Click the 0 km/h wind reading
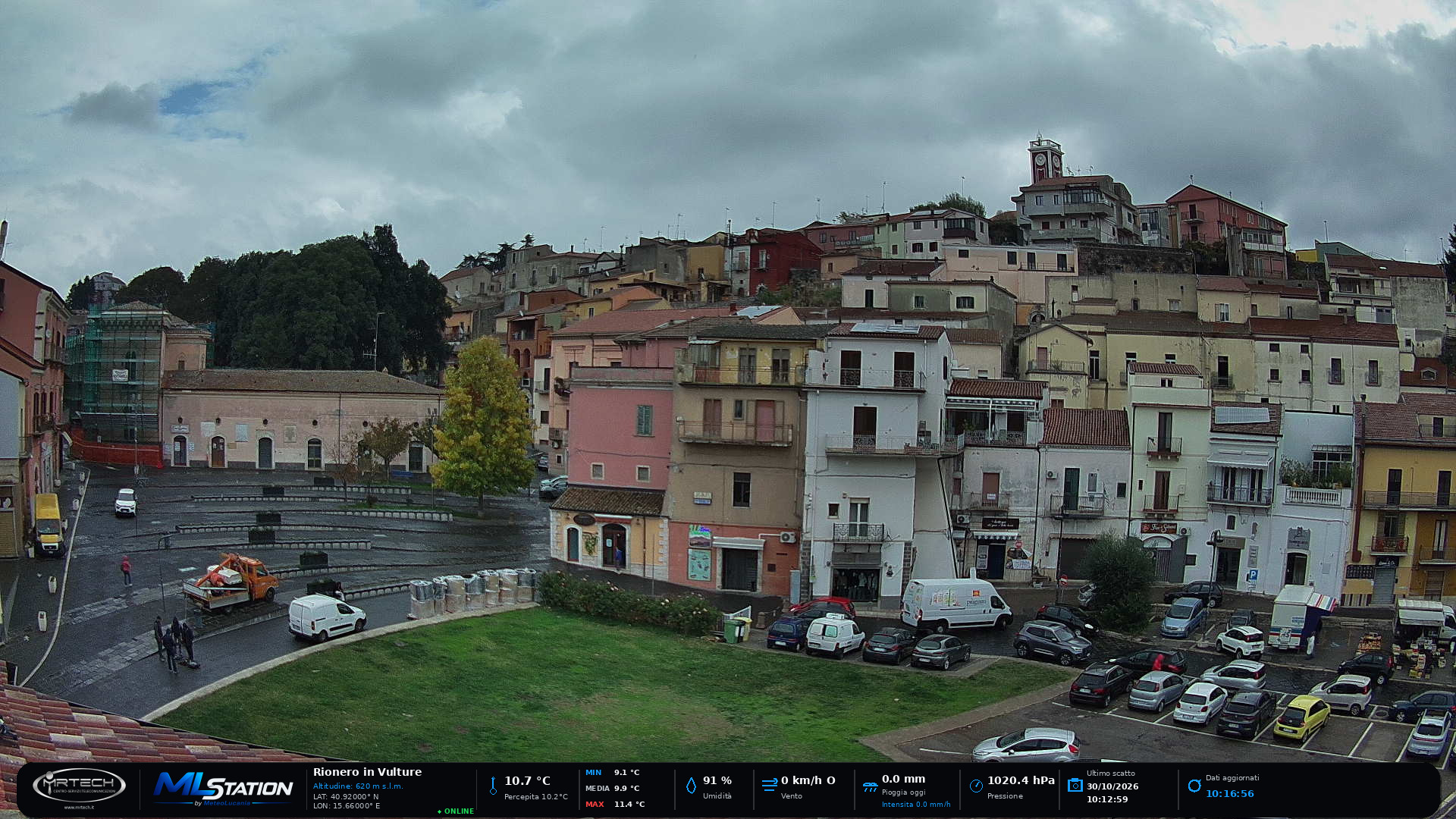 [x=808, y=781]
